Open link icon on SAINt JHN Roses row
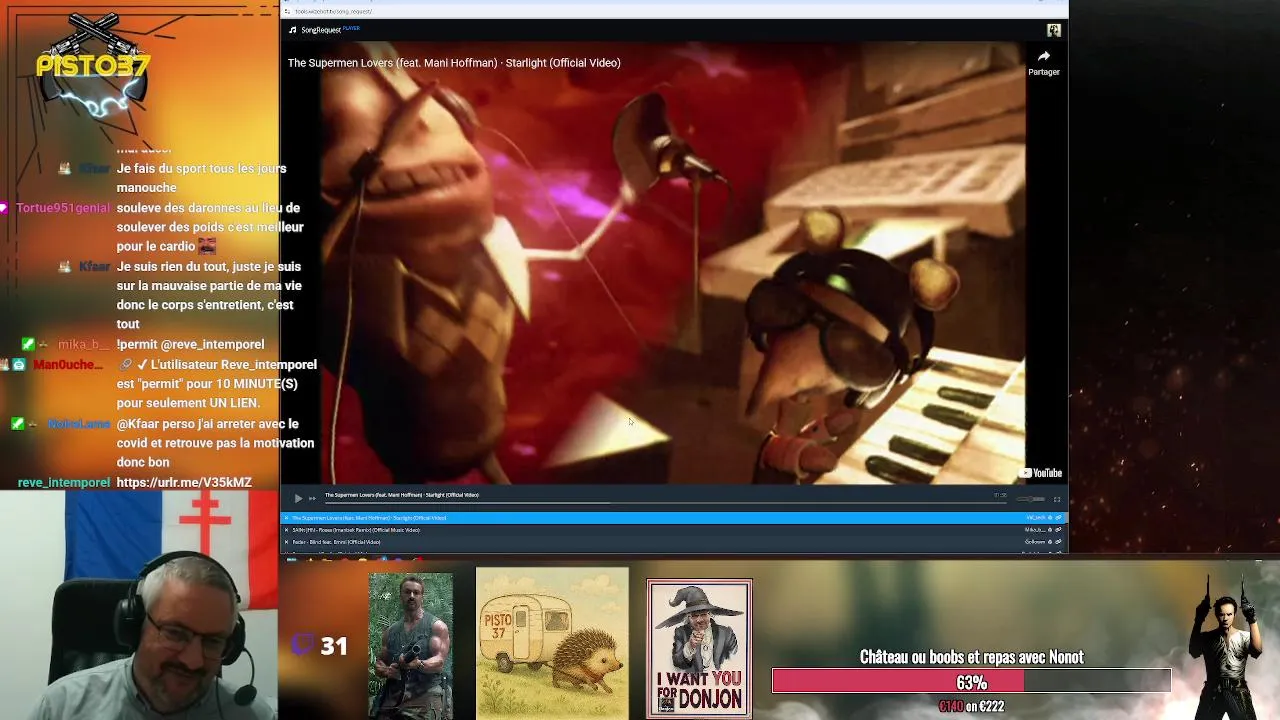This screenshot has width=1280, height=720. pos(1058,530)
